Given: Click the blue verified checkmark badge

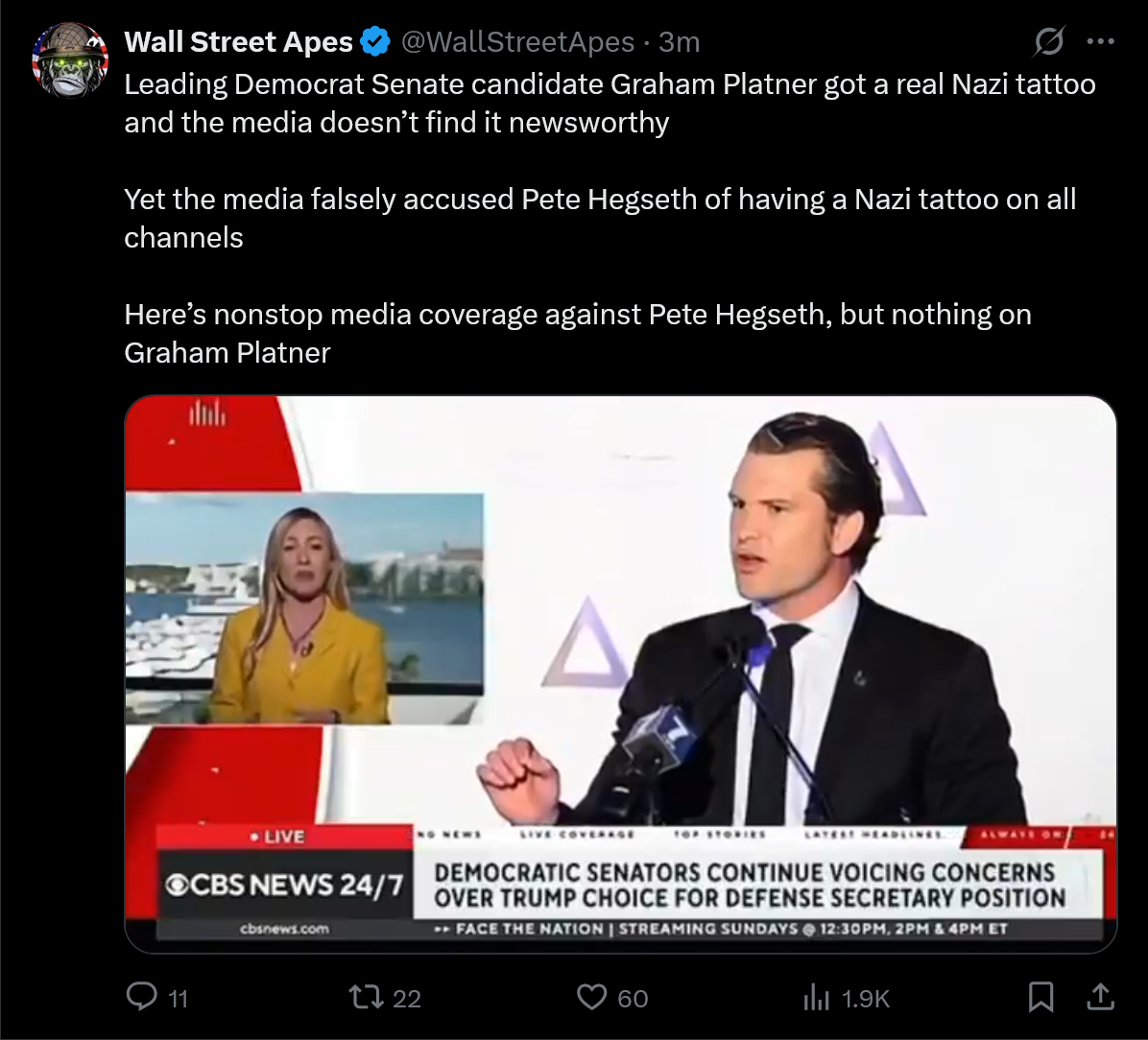Looking at the screenshot, I should [x=376, y=41].
